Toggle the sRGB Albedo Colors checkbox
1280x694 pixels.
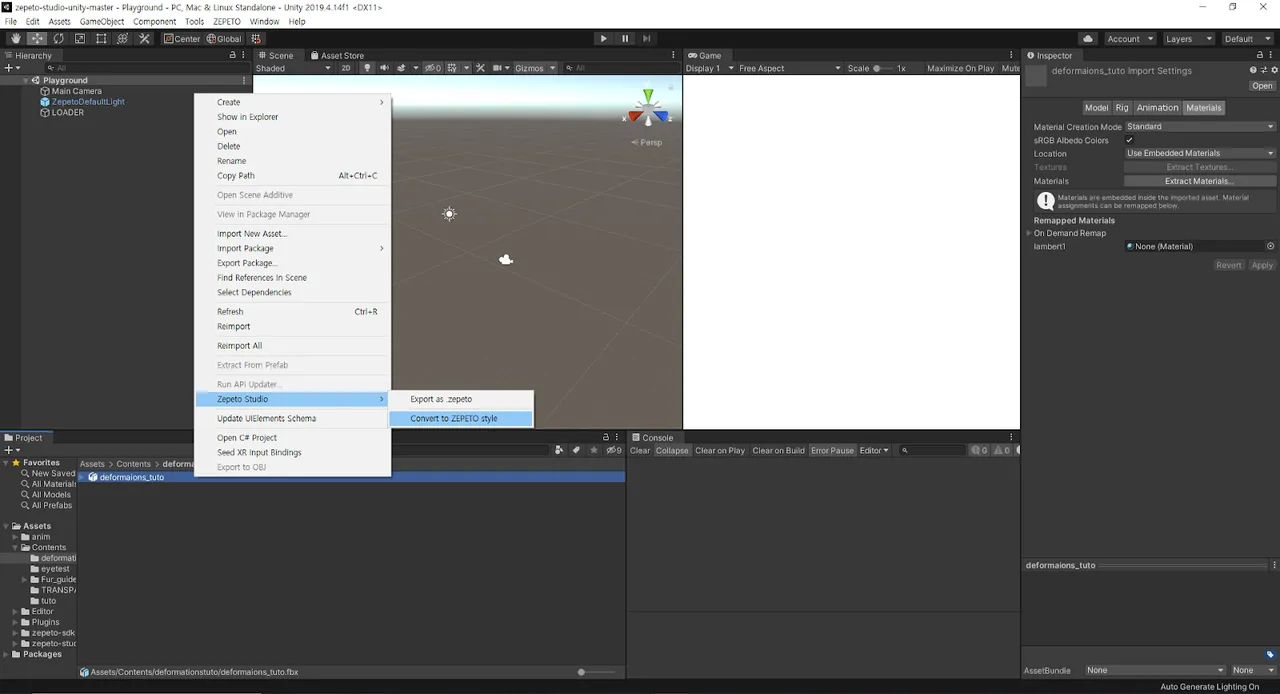coord(1130,140)
